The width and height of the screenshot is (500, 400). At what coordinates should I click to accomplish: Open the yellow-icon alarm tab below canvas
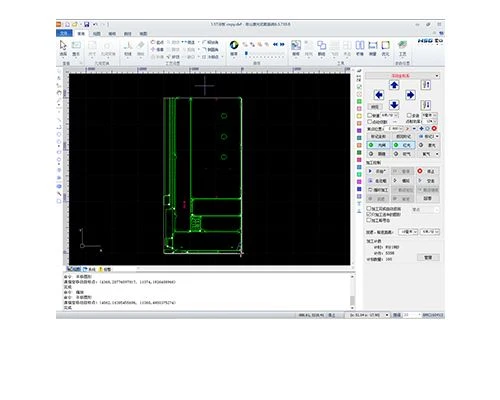(x=104, y=269)
